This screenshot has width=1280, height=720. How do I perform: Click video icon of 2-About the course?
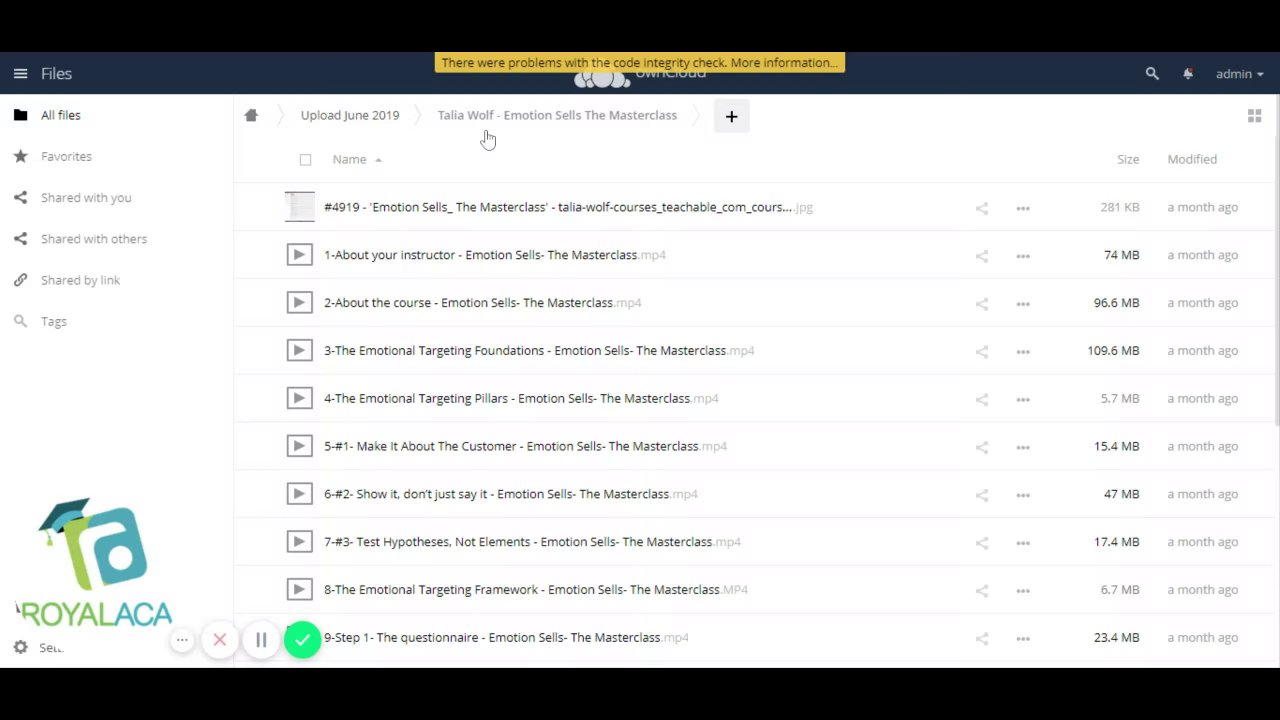pyautogui.click(x=299, y=303)
